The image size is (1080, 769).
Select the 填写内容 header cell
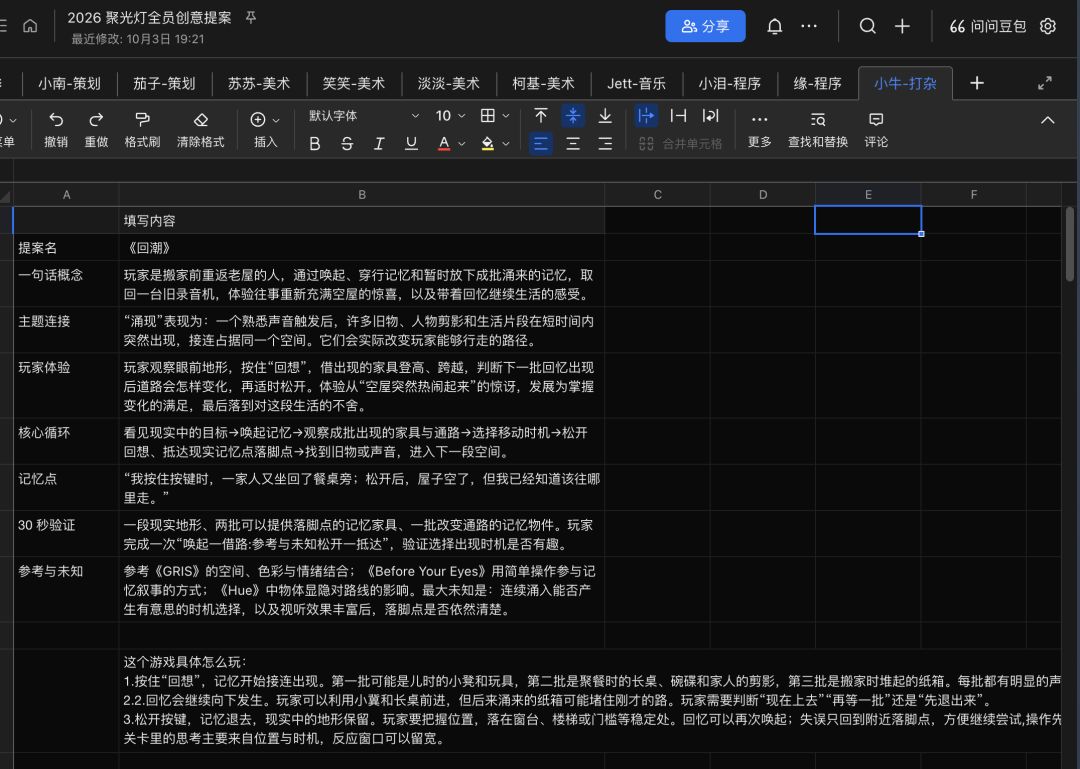[x=362, y=221]
